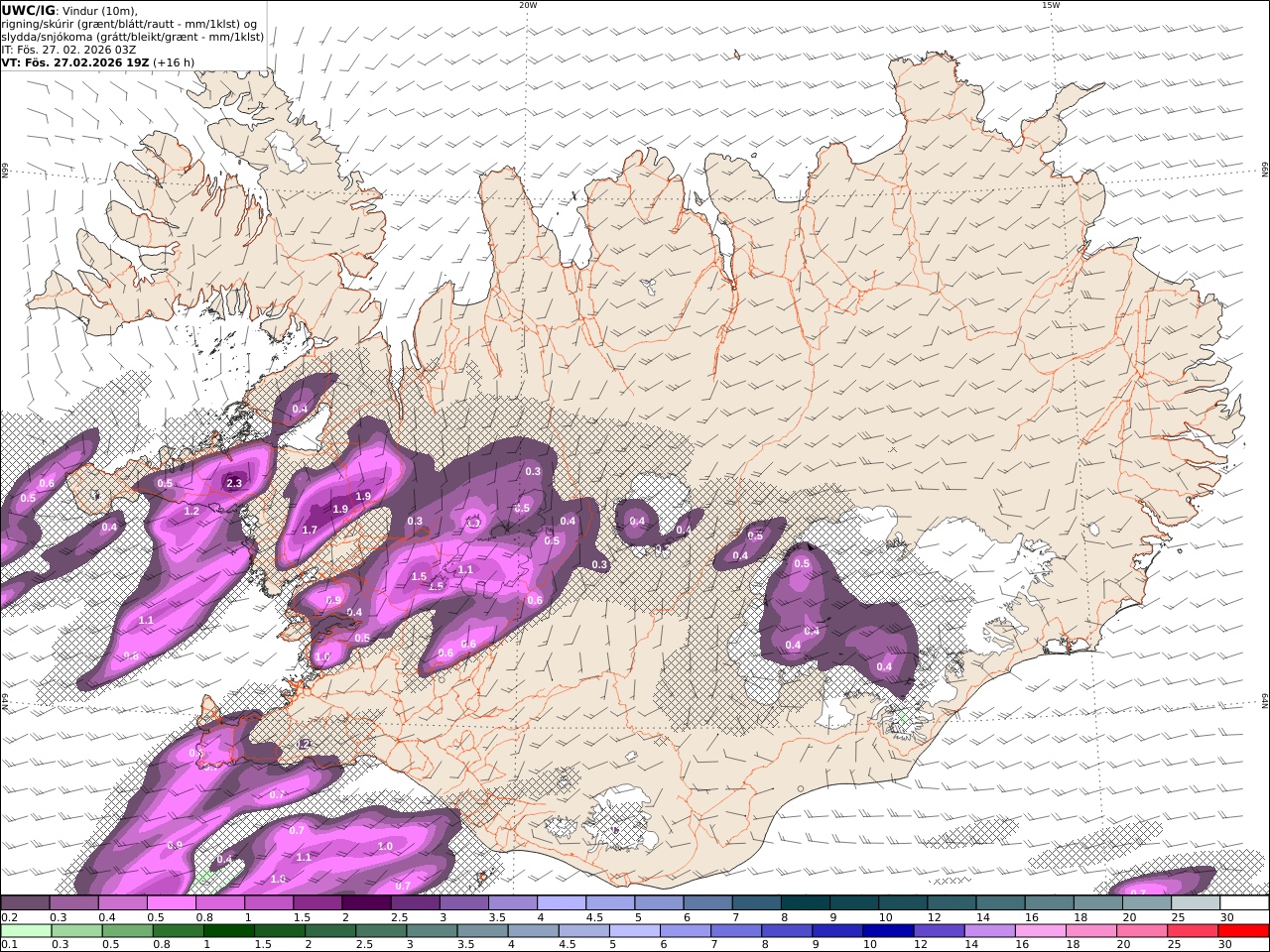Pick the lavender 4 swatch on the upper snow scale

[x=562, y=902]
